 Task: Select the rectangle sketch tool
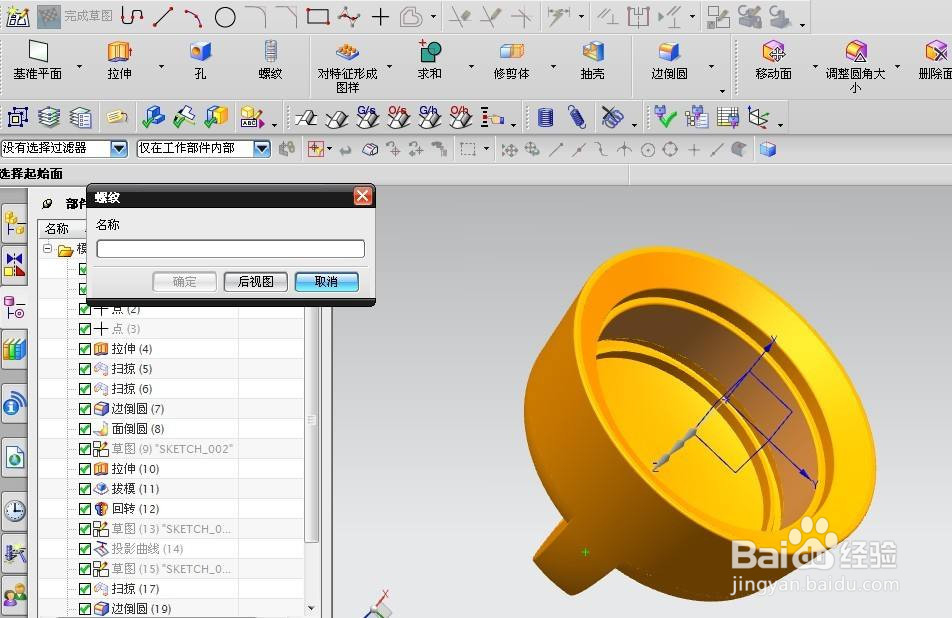point(318,16)
